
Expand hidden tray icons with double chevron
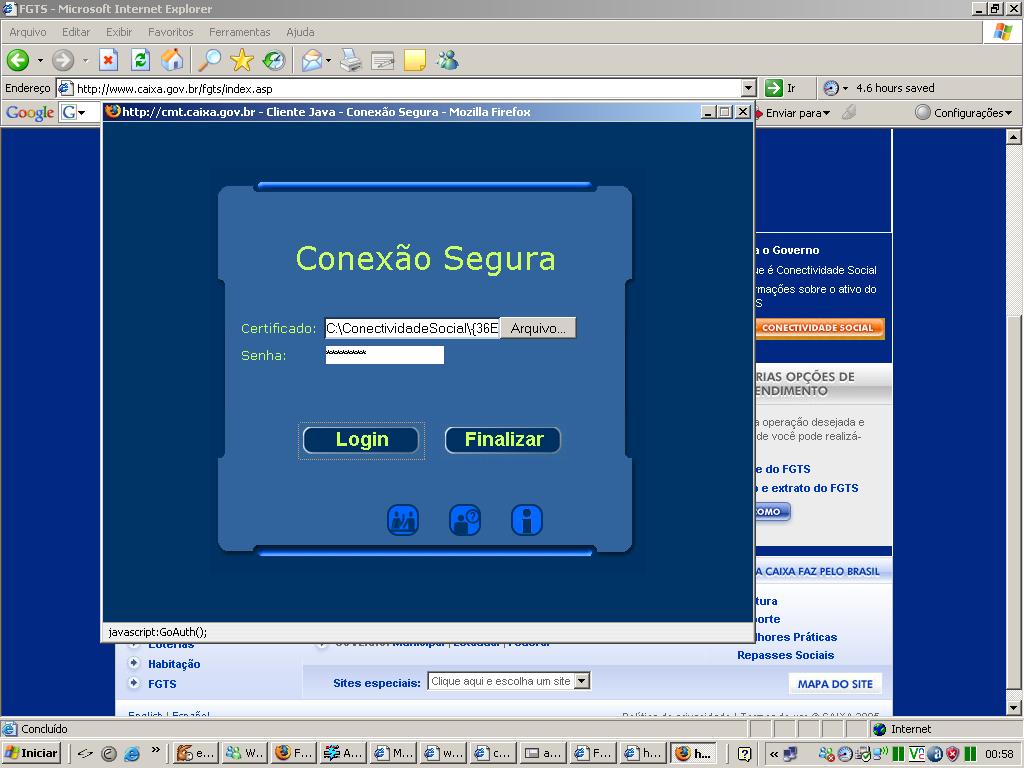coord(774,754)
